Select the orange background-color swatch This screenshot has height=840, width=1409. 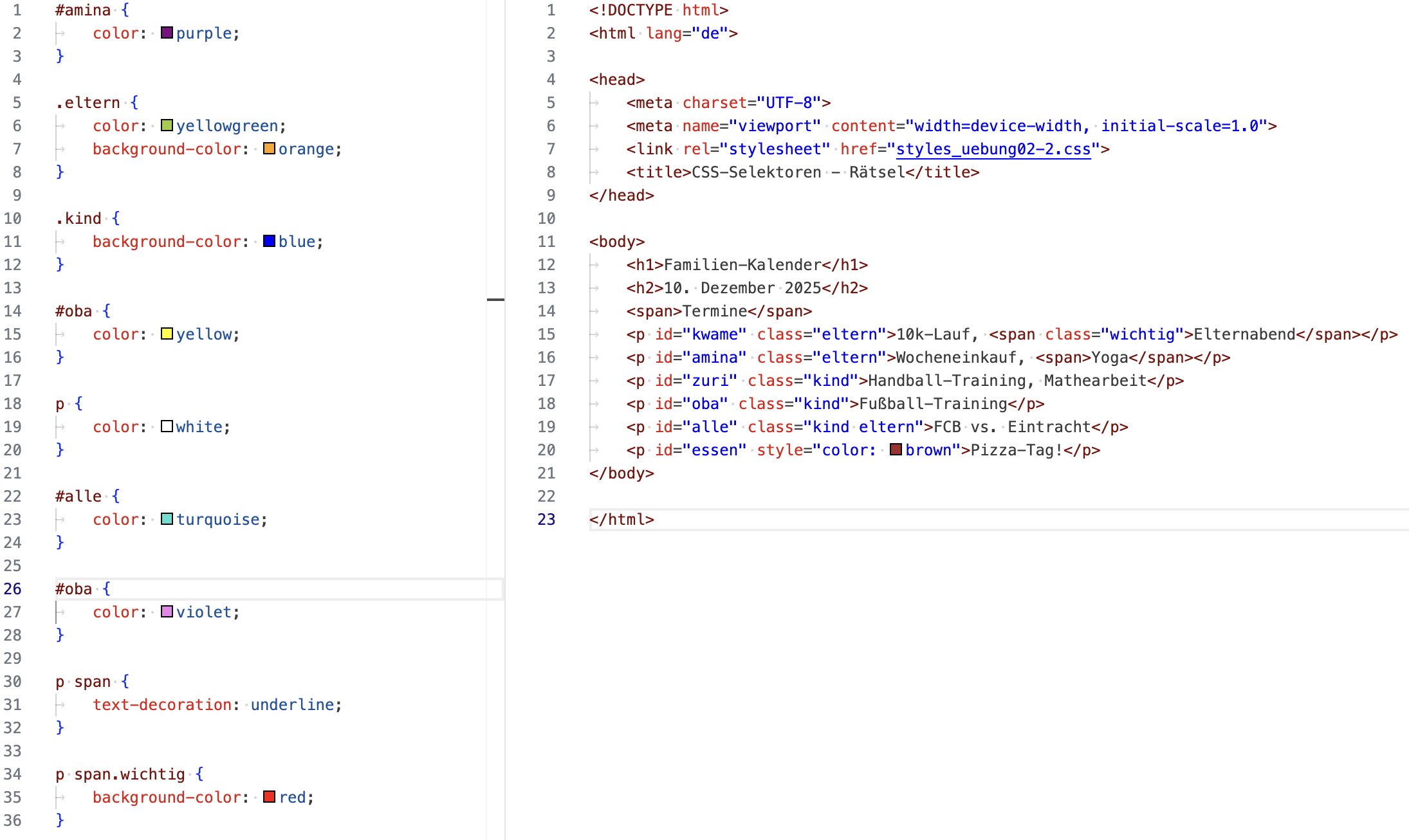point(268,149)
